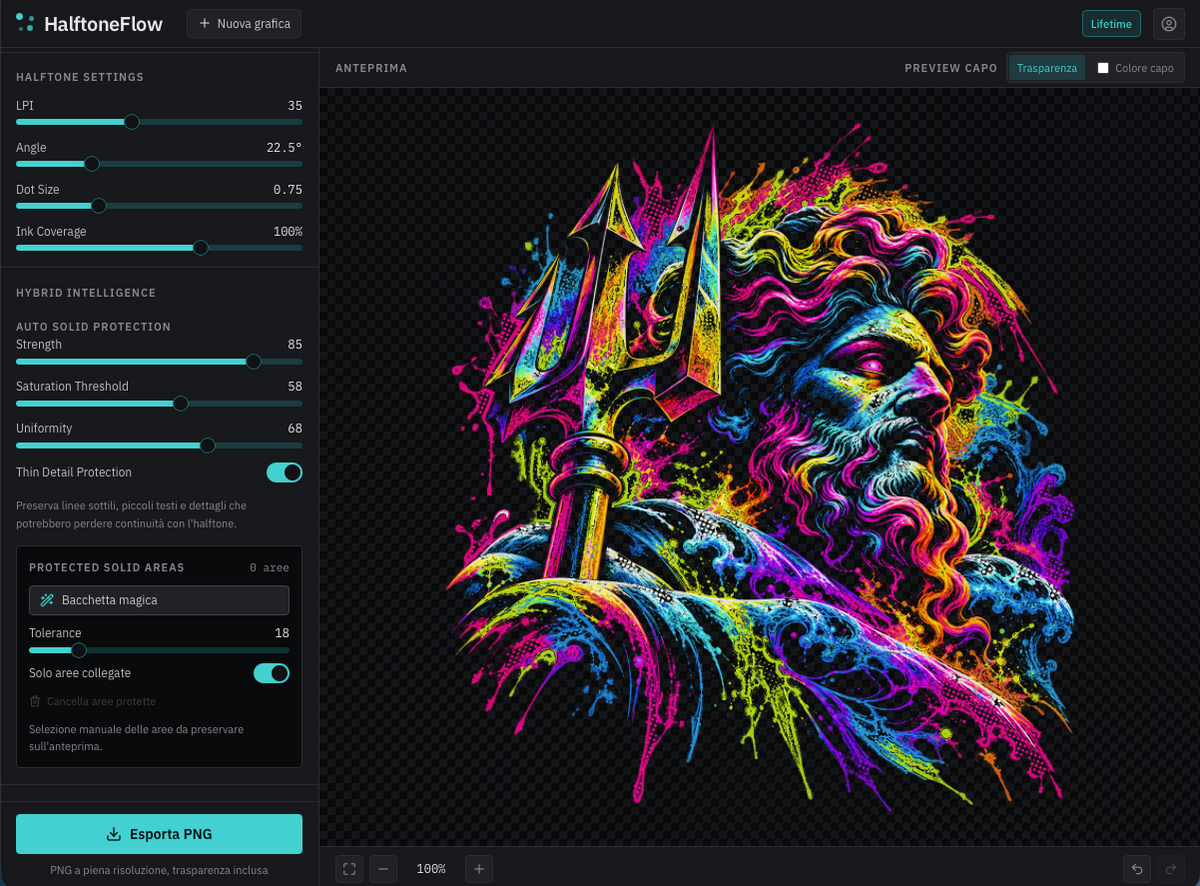Check the Colore capo checkbox
Viewport: 1200px width, 886px height.
click(x=1103, y=68)
